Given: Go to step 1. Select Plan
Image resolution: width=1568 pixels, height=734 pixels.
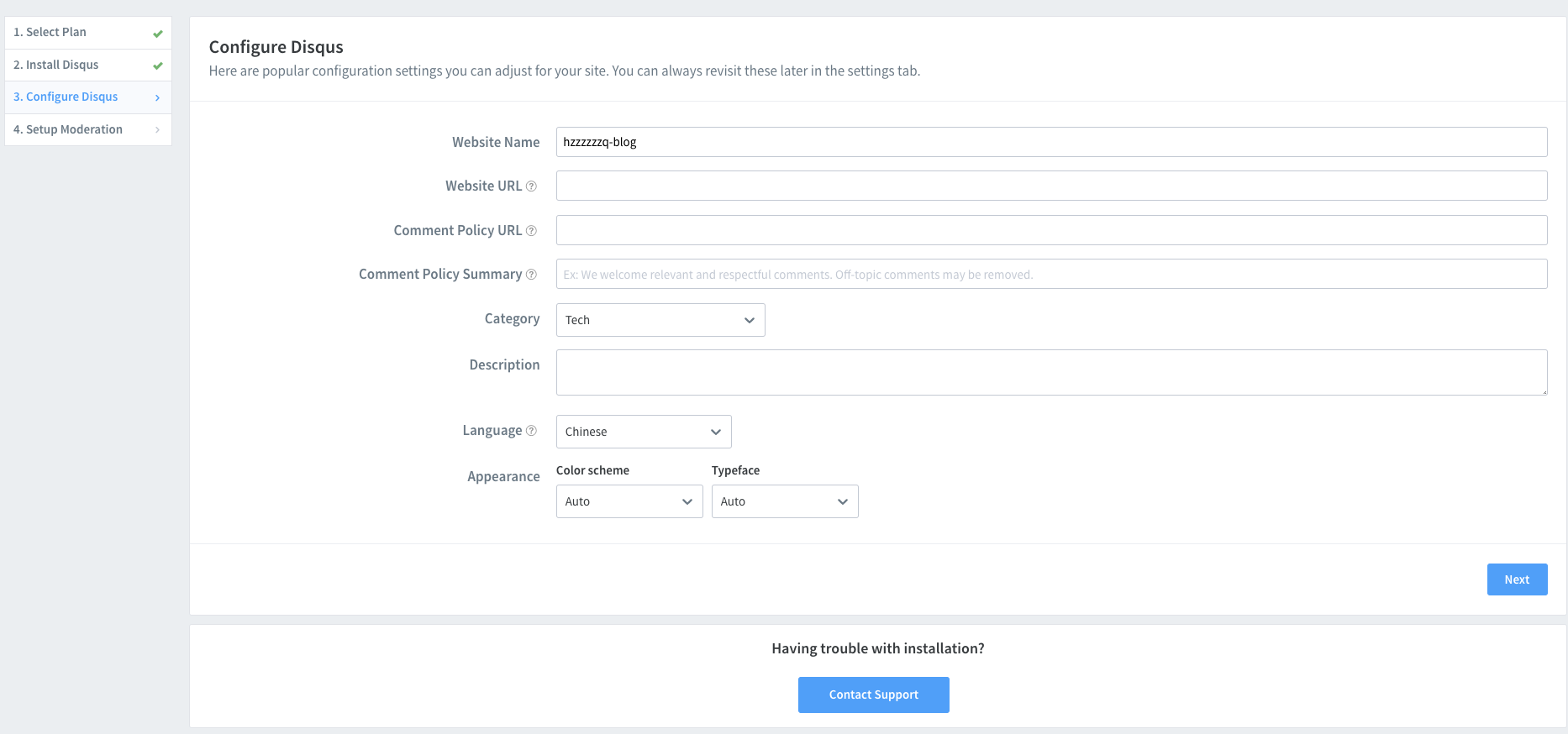Looking at the screenshot, I should coord(88,33).
